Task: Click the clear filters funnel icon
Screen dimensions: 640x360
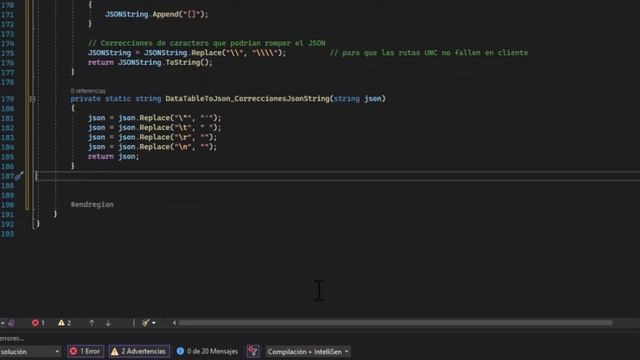Action: (x=253, y=351)
